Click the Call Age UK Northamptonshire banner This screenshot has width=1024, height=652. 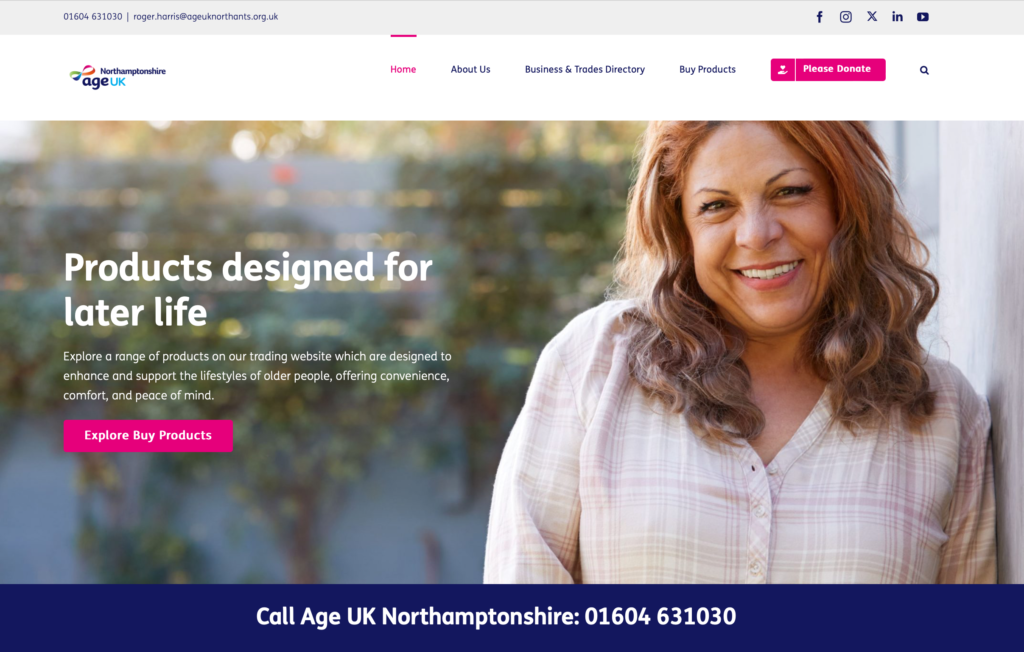(496, 616)
